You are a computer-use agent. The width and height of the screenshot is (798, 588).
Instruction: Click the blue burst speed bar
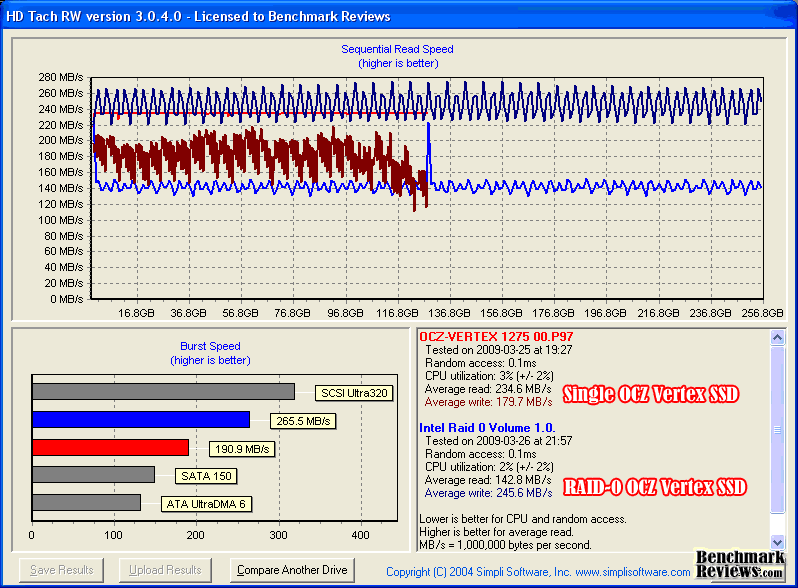coord(141,419)
